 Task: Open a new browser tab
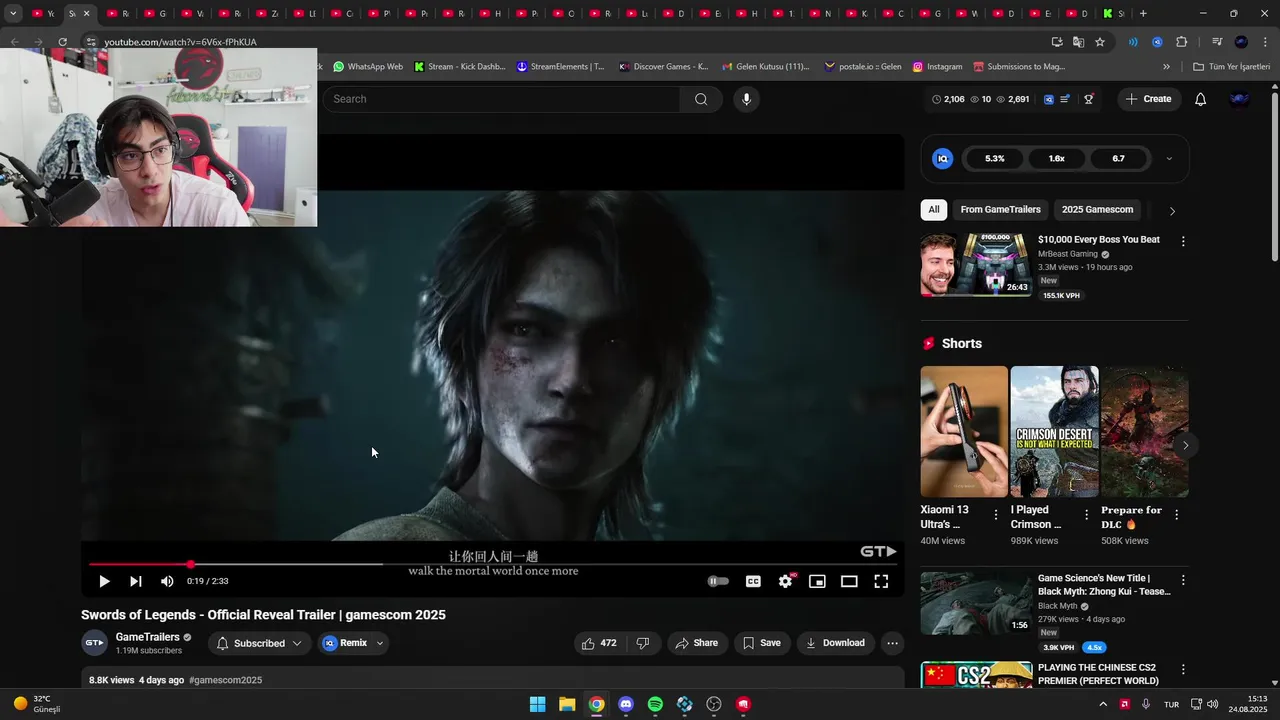pos(1143,14)
